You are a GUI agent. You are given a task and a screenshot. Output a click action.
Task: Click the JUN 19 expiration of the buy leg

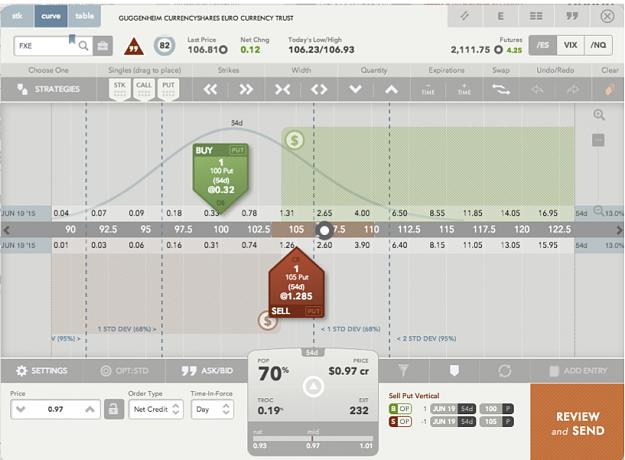453,409
